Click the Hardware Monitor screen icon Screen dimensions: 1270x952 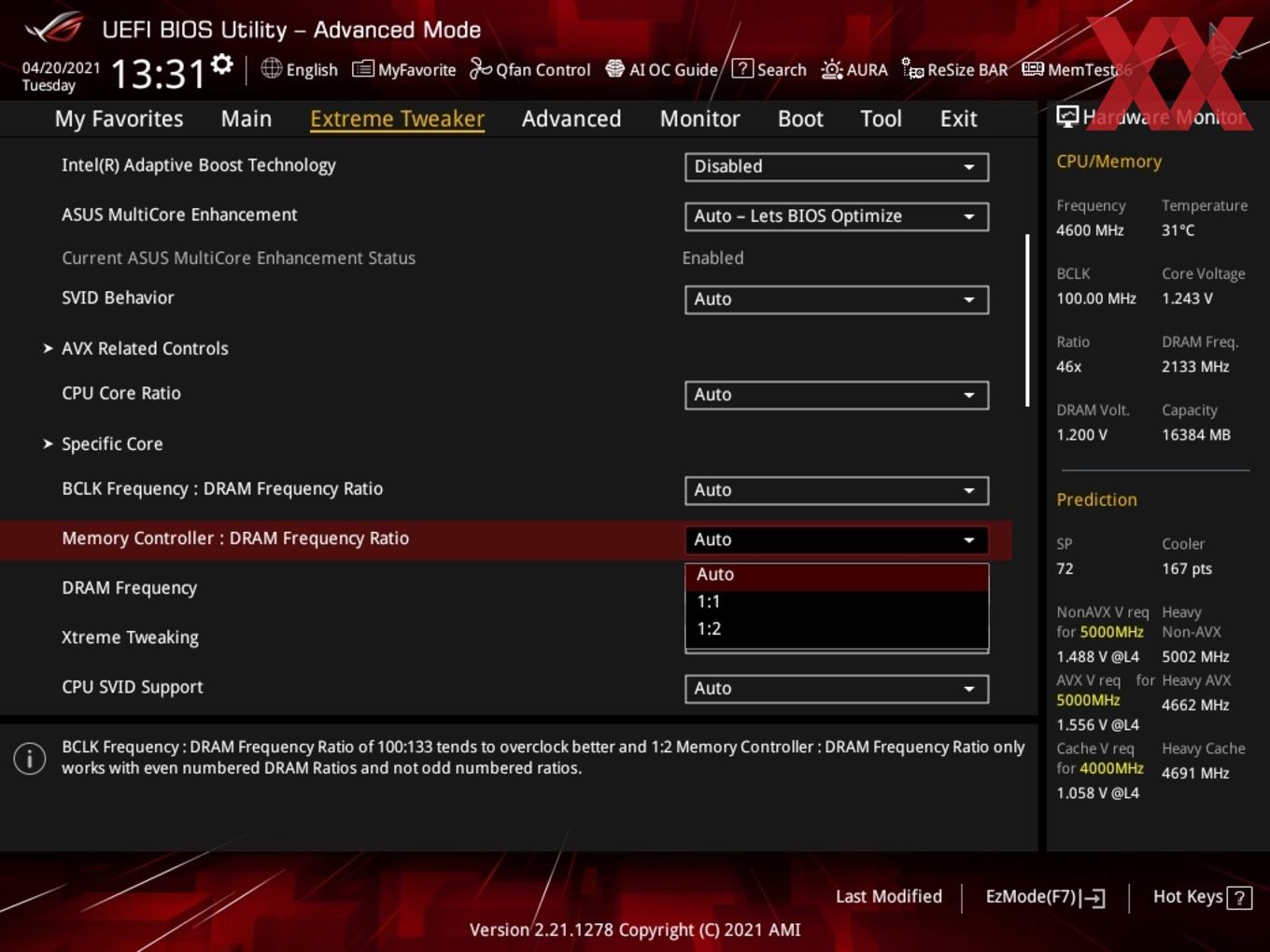[1067, 116]
